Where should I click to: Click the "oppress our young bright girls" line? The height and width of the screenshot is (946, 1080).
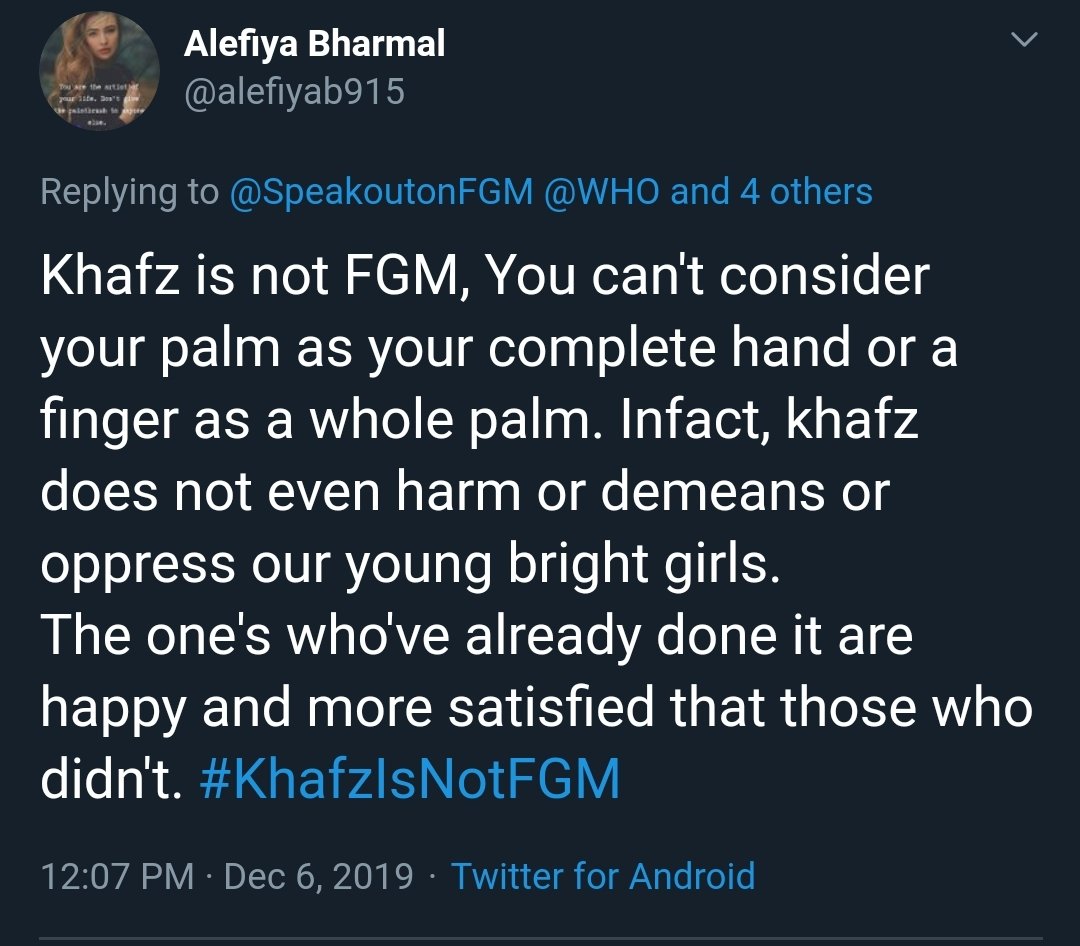pos(409,565)
